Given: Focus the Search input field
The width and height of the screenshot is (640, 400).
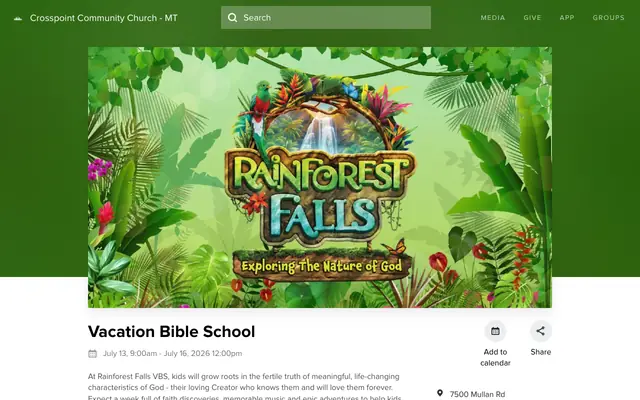Looking at the screenshot, I should [x=326, y=18].
